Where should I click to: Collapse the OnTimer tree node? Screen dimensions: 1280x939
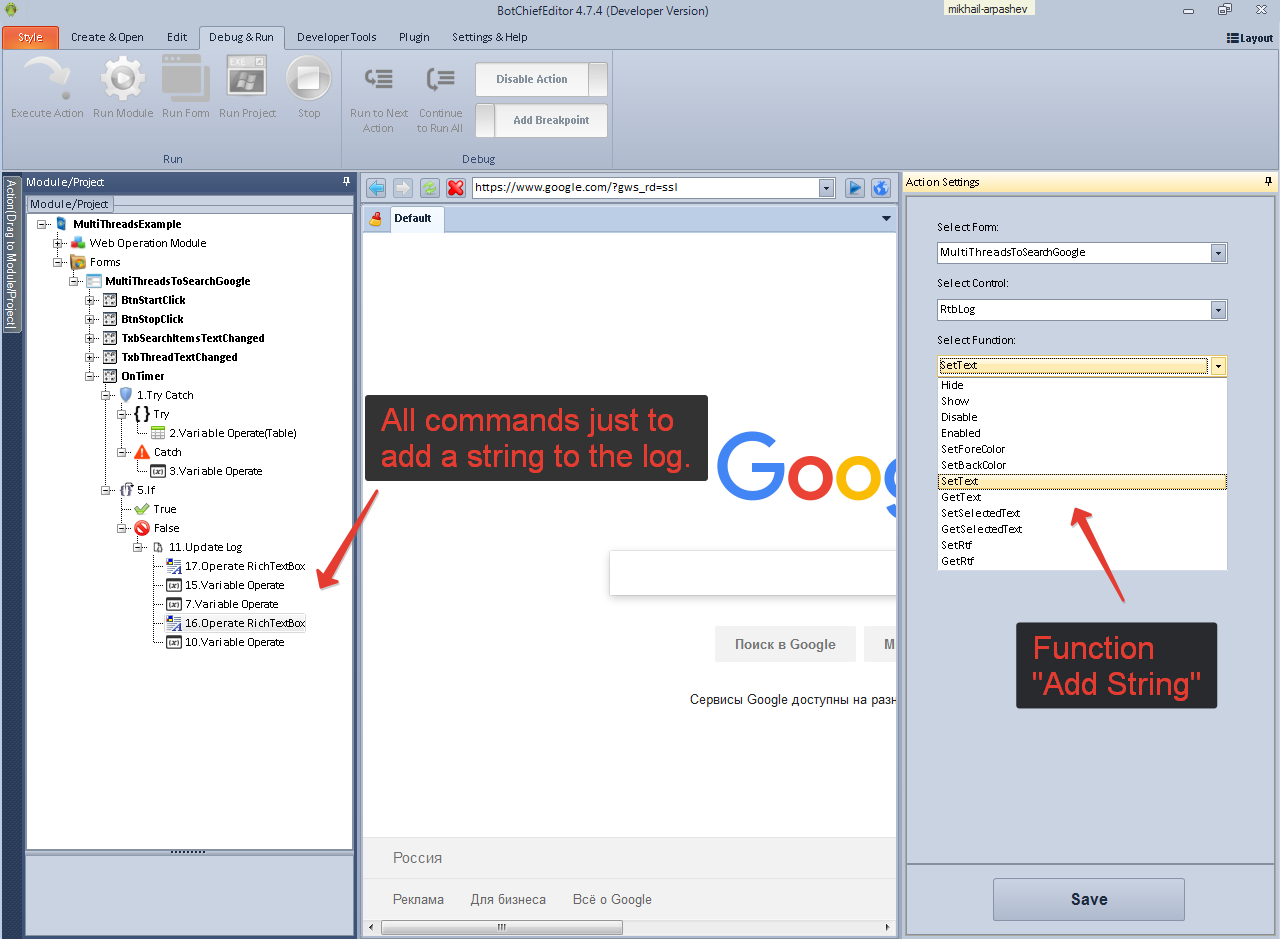point(91,376)
